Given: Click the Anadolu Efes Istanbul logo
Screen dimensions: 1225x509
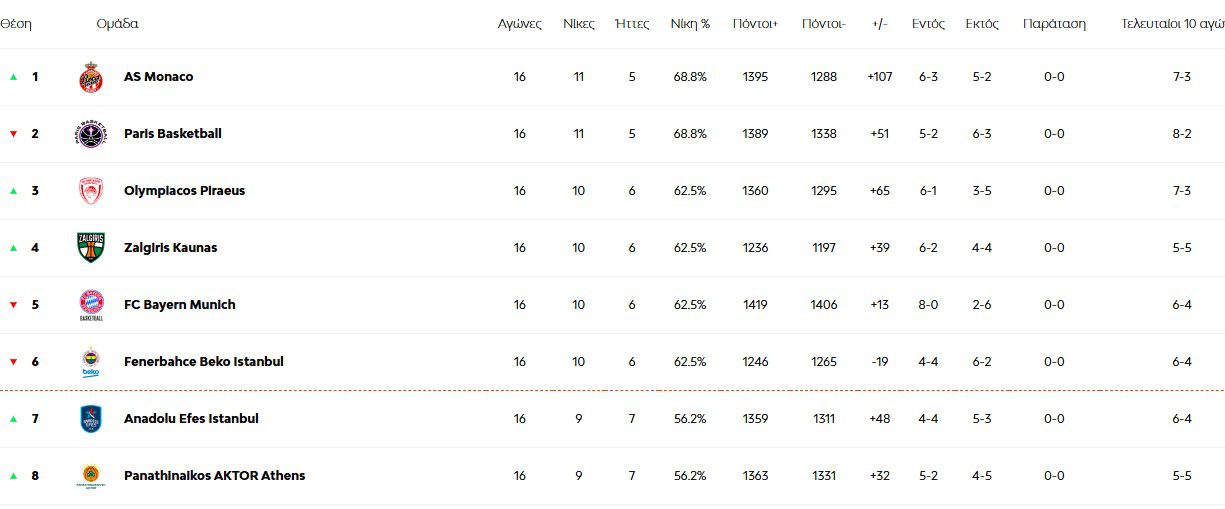Looking at the screenshot, I should coord(91,419).
